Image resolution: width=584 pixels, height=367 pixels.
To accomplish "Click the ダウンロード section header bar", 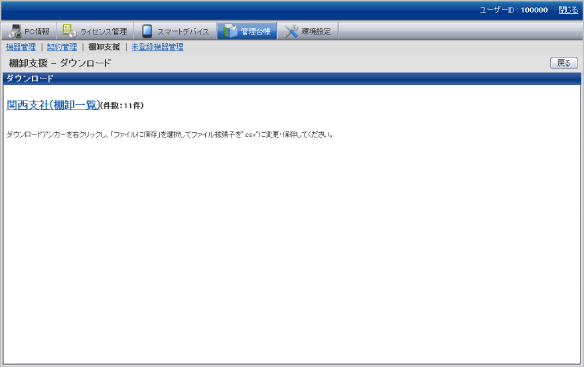I will (x=292, y=78).
